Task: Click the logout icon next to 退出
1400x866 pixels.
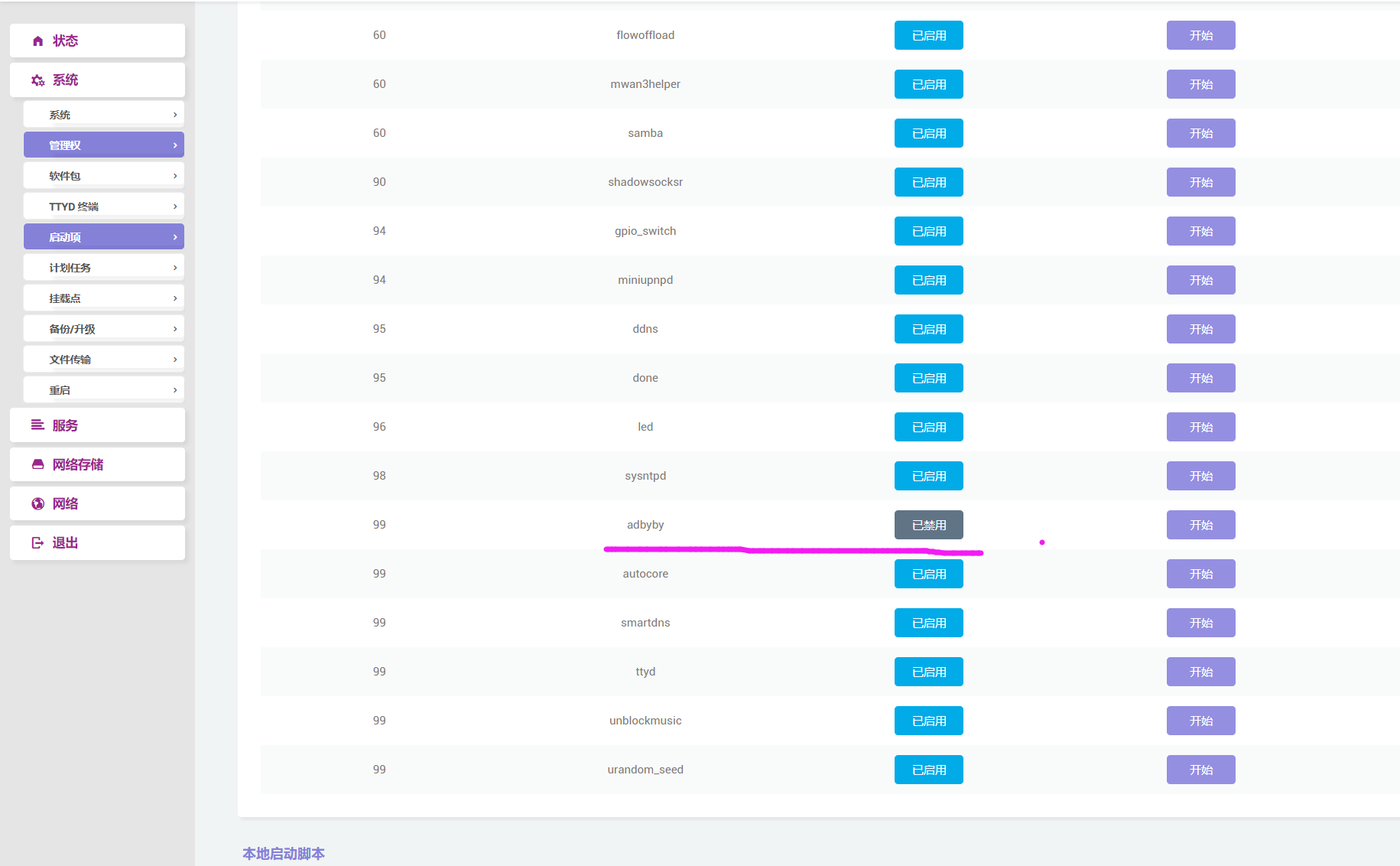Action: [x=37, y=542]
